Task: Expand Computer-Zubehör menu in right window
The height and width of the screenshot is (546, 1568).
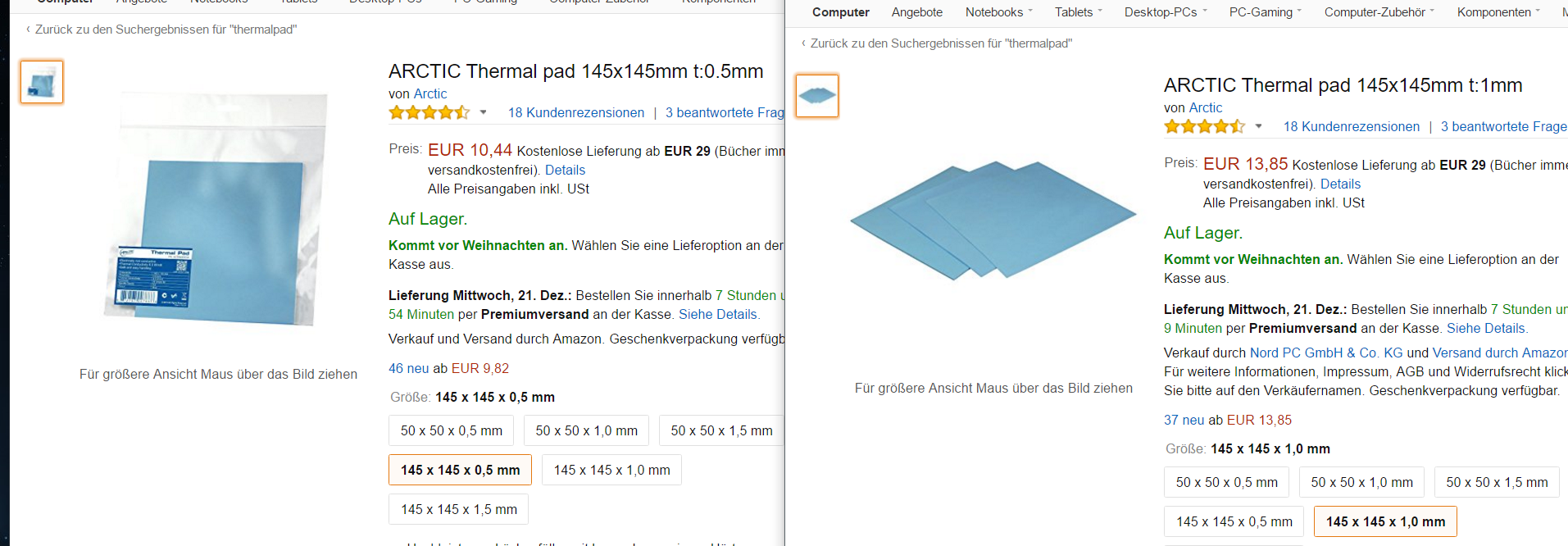Action: pyautogui.click(x=1379, y=12)
